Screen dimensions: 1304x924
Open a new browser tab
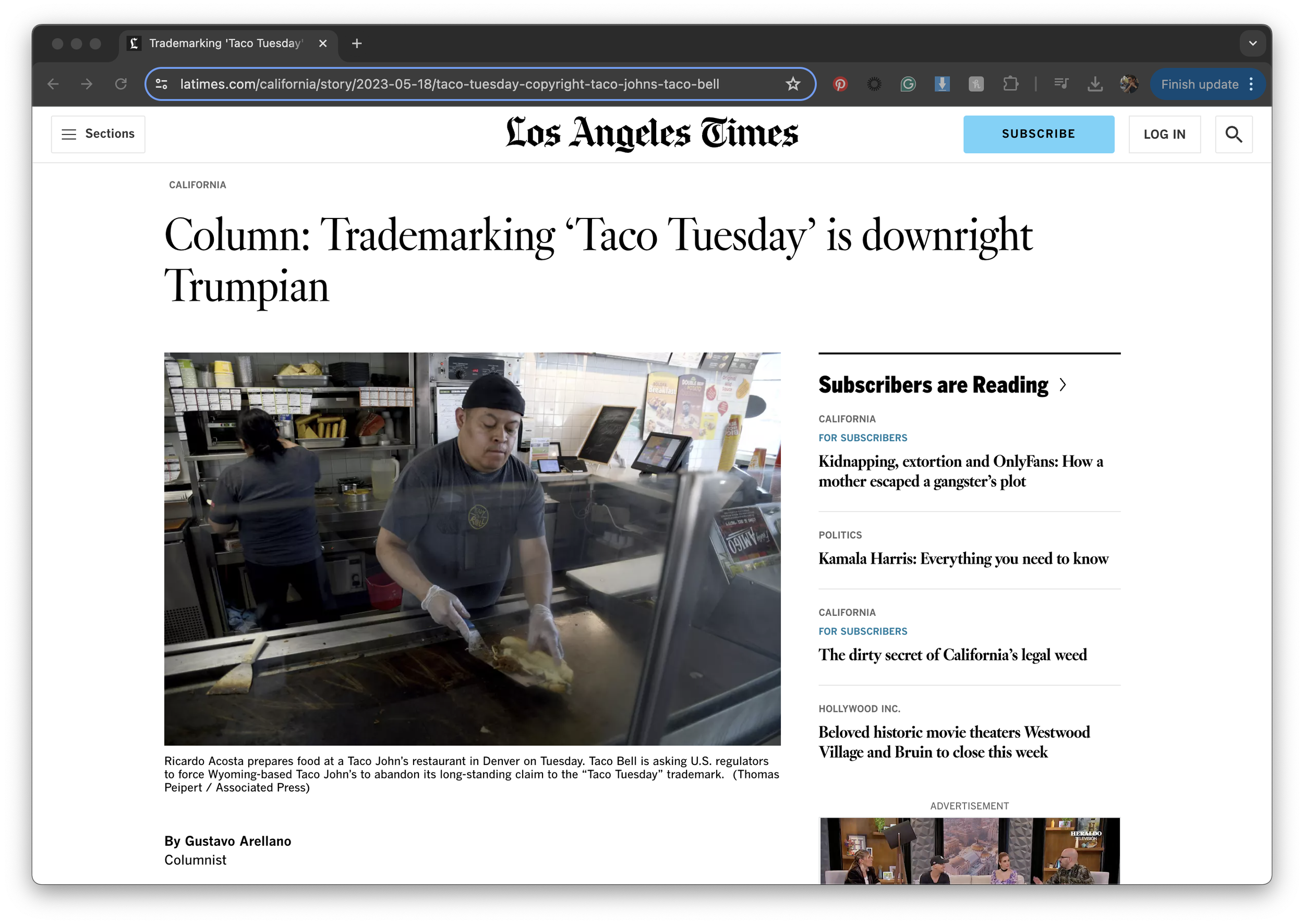coord(357,43)
